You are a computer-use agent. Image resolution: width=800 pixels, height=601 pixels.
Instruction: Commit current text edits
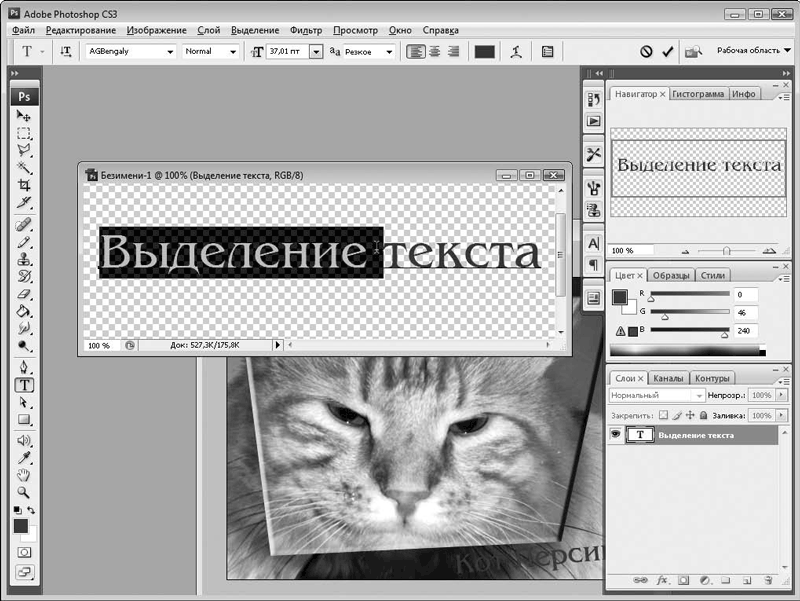[667, 52]
